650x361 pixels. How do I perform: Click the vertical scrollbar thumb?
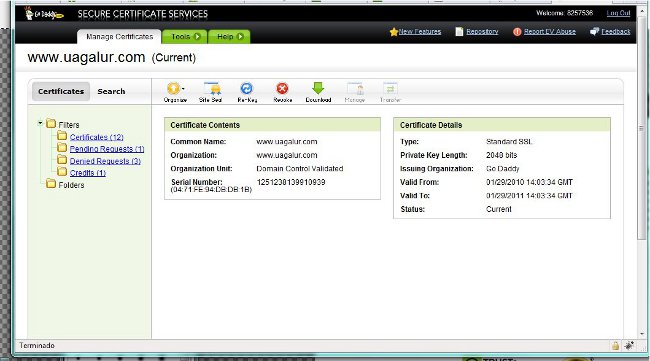pos(641,128)
